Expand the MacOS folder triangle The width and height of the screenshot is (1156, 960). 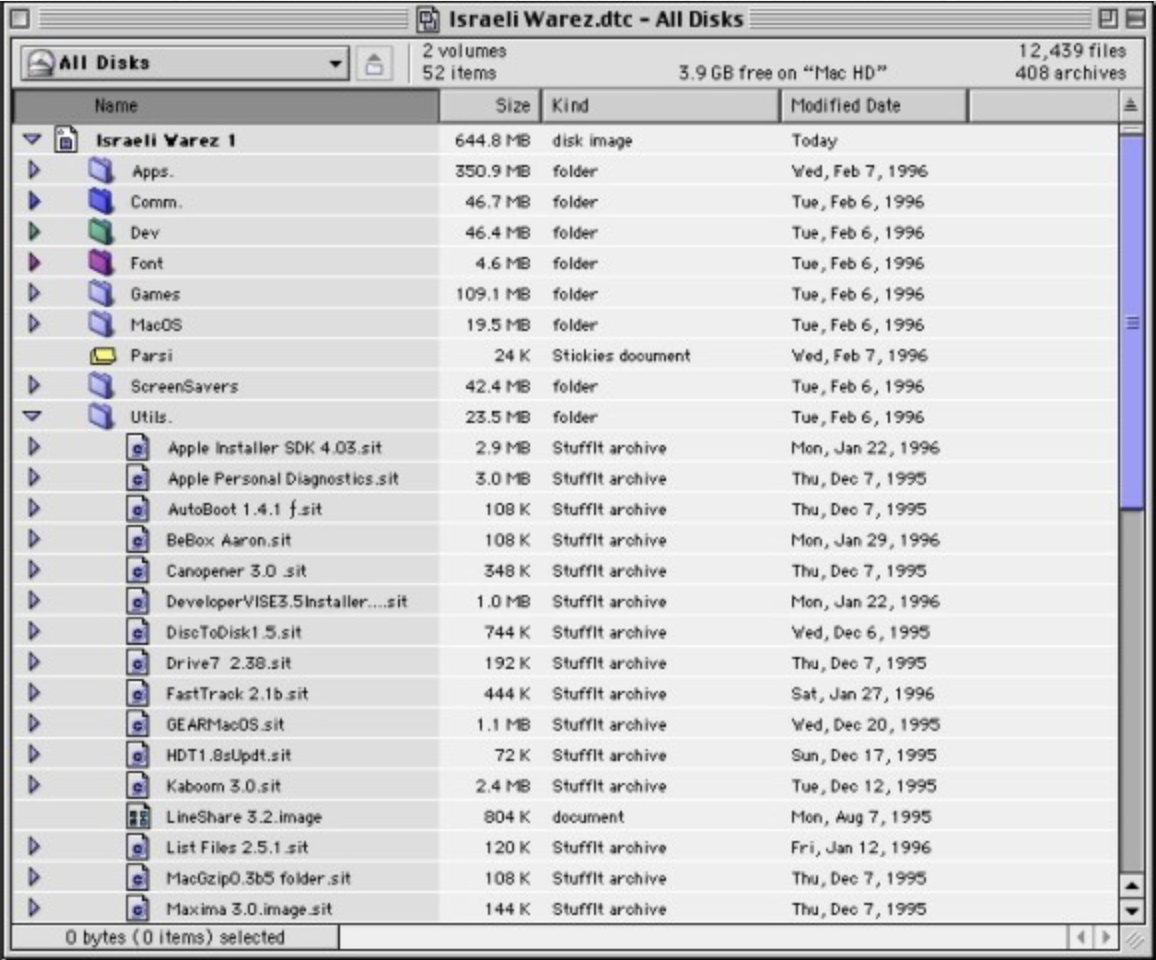(x=34, y=324)
